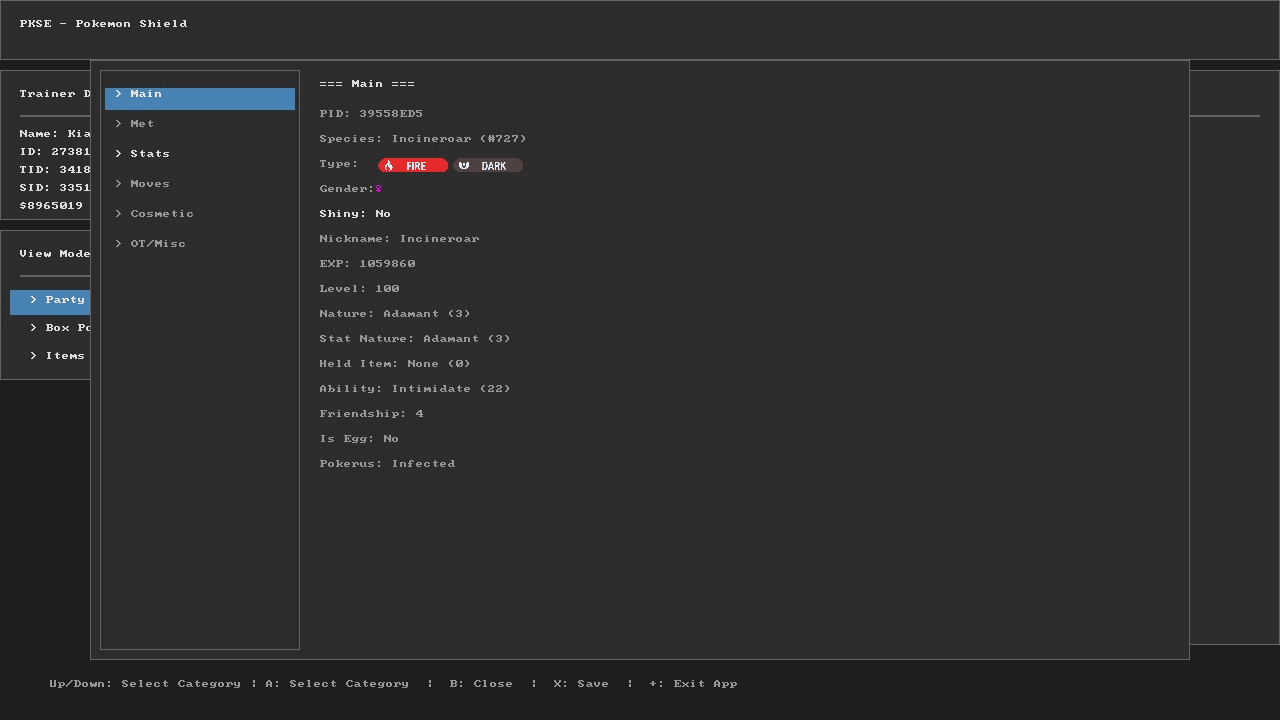Click the Pokerus: Infected line
The width and height of the screenshot is (1280, 720).
pyautogui.click(x=387, y=464)
